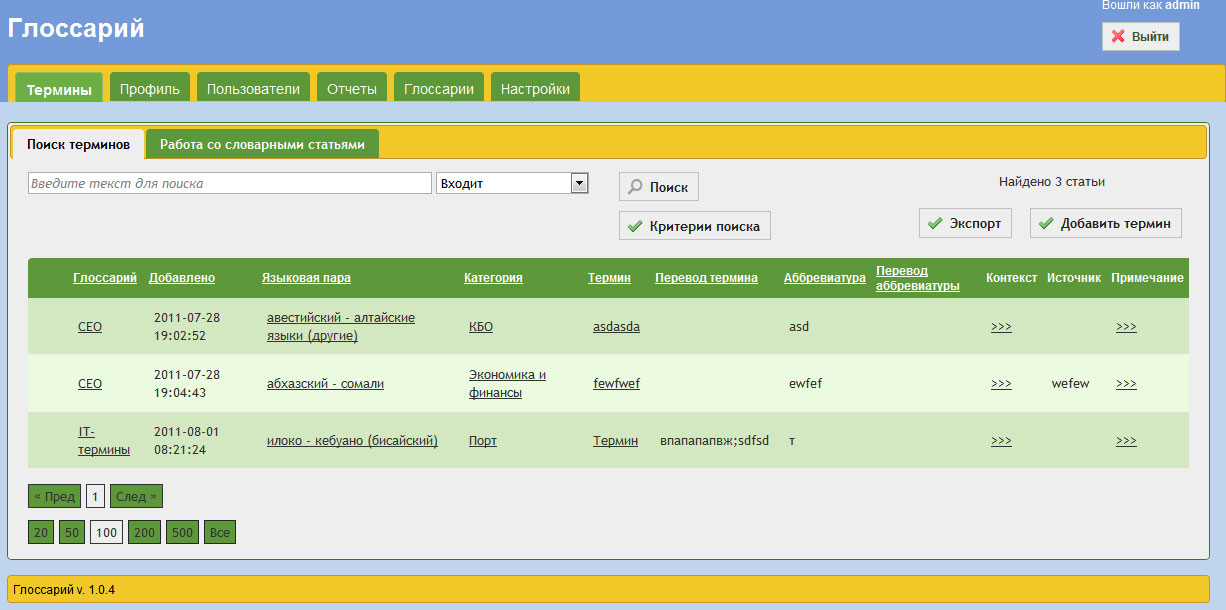Go to the Отчеты tab
The width and height of the screenshot is (1226, 610).
pos(352,89)
